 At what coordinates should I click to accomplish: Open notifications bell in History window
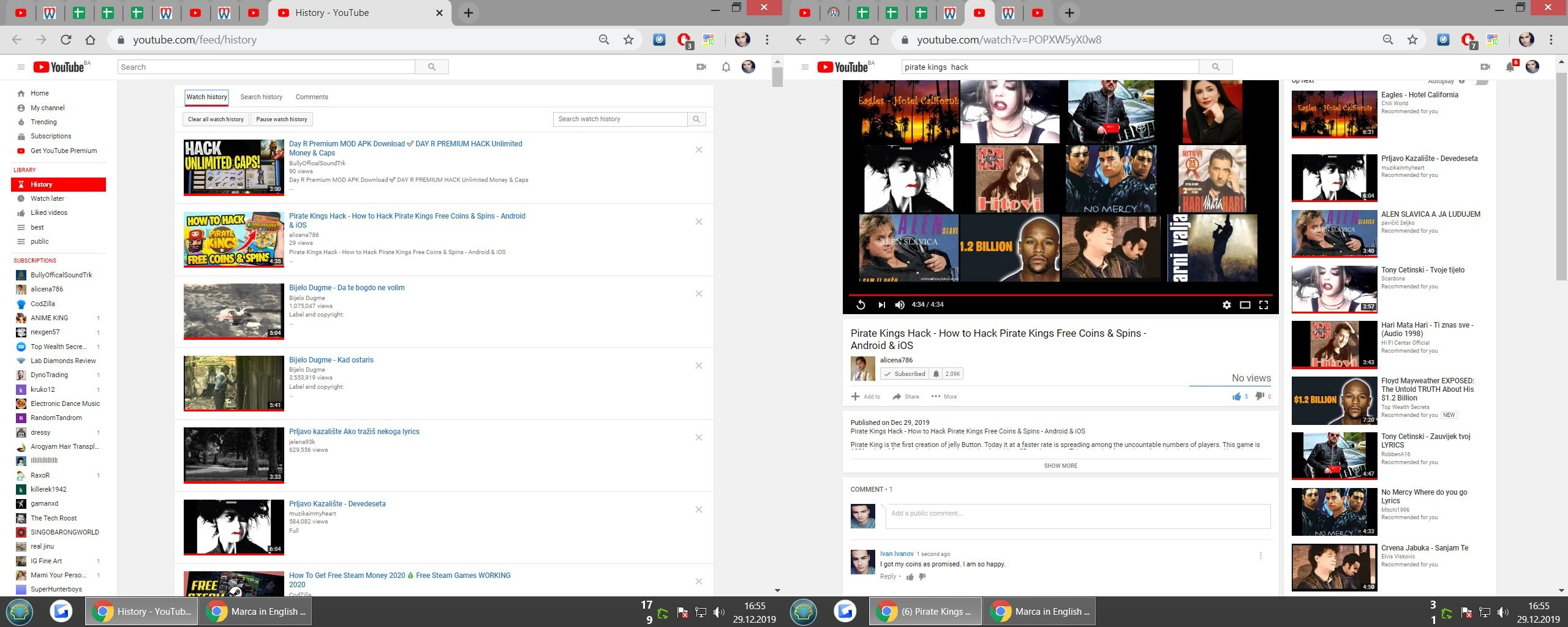click(726, 67)
